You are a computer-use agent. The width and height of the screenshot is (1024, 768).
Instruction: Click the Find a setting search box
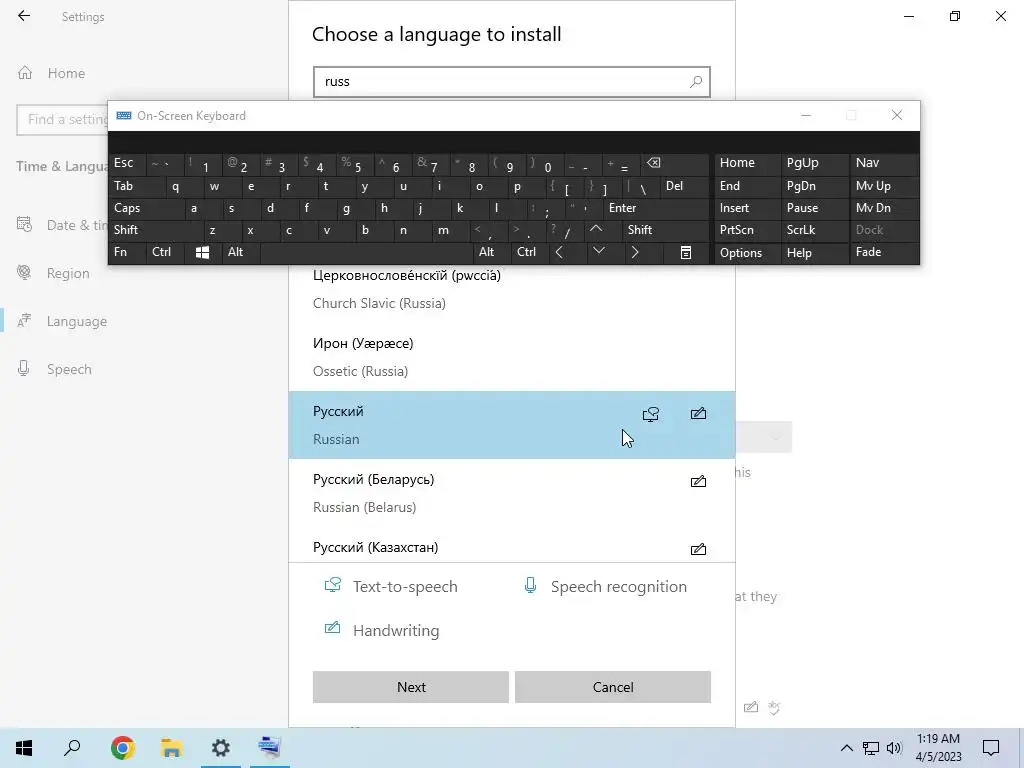click(x=63, y=120)
